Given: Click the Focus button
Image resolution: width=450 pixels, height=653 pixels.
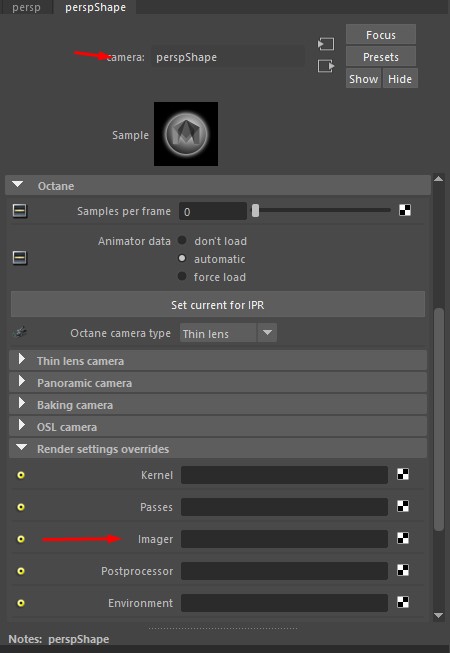Looking at the screenshot, I should coord(380,35).
